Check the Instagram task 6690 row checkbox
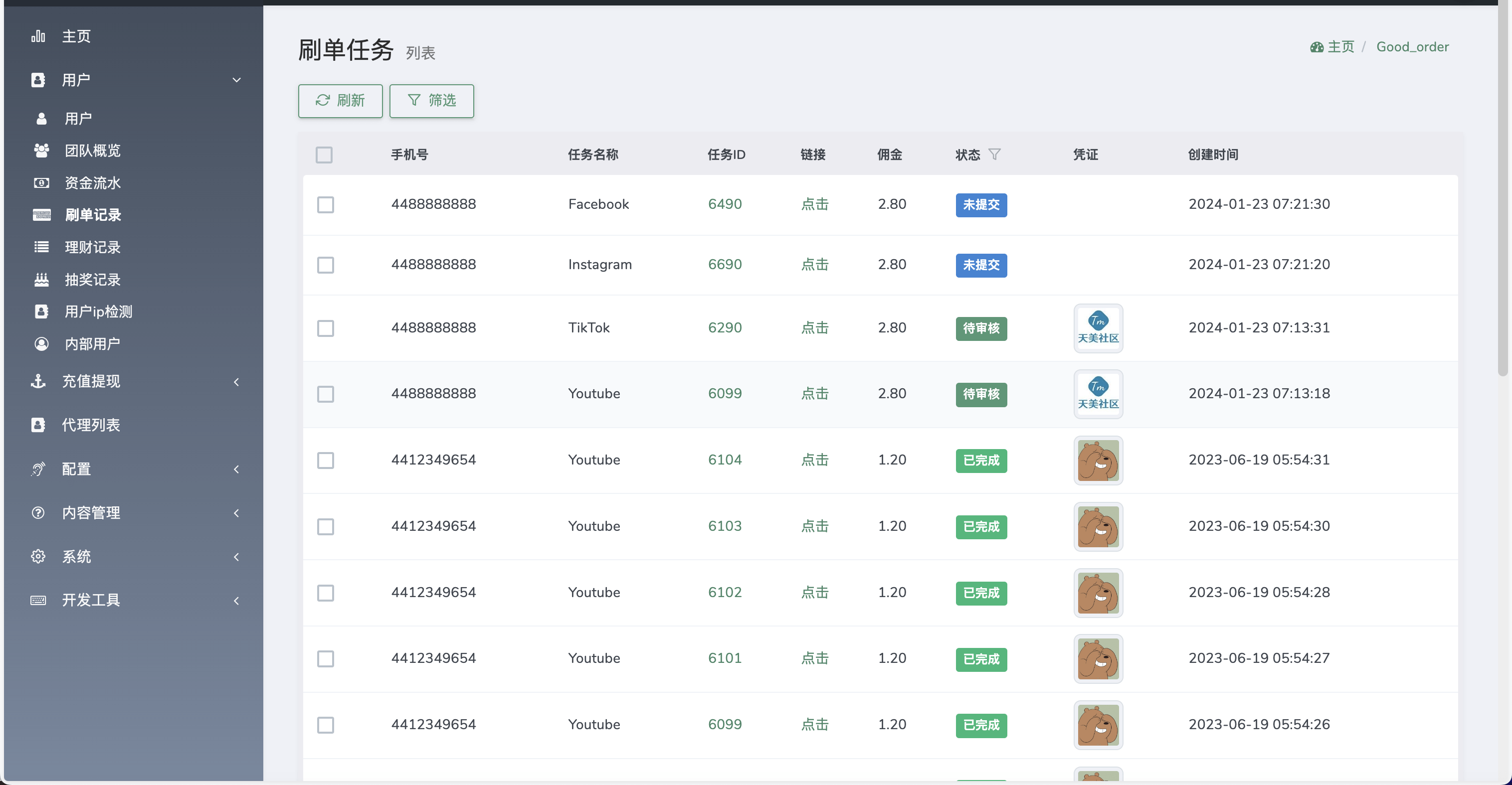This screenshot has width=1512, height=785. (326, 265)
